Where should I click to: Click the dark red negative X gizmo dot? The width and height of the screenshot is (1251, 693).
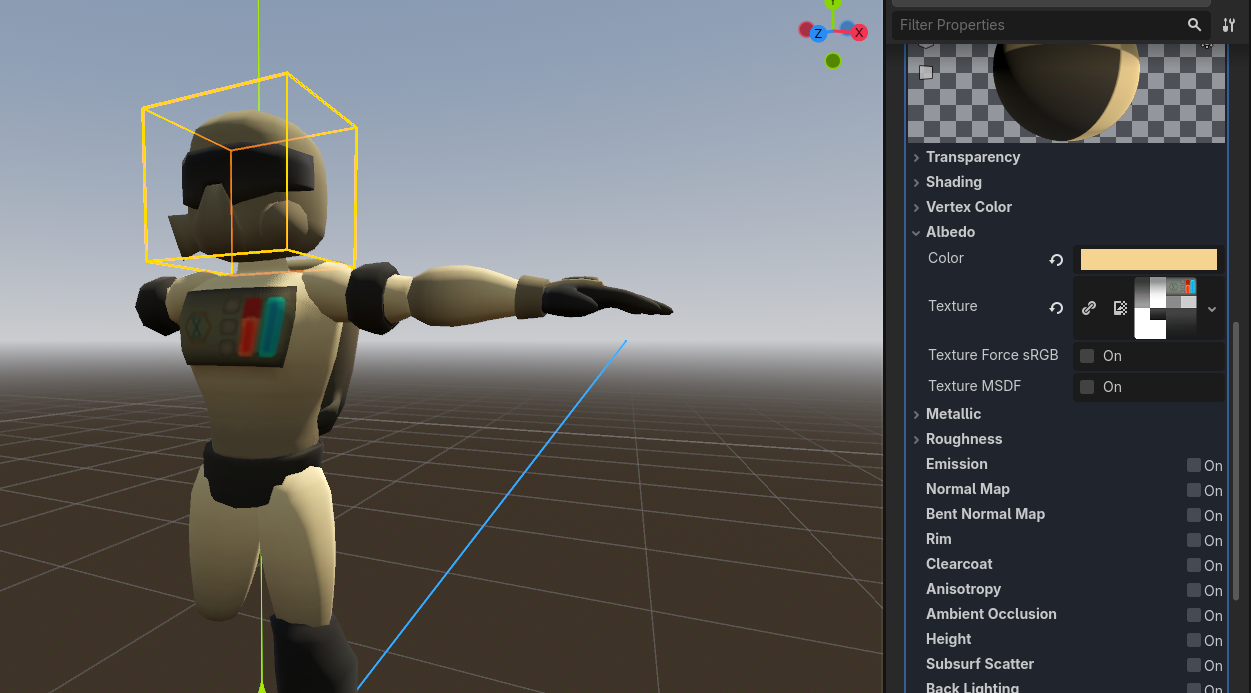(x=805, y=29)
